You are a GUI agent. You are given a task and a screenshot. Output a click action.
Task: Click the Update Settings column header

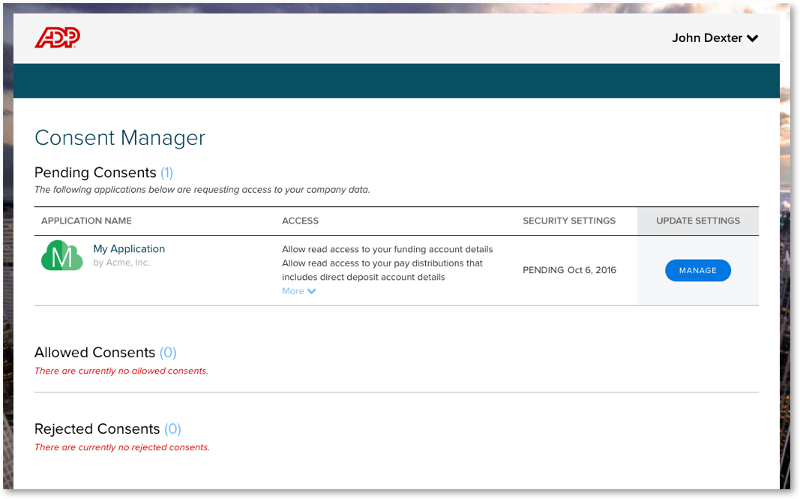697,221
